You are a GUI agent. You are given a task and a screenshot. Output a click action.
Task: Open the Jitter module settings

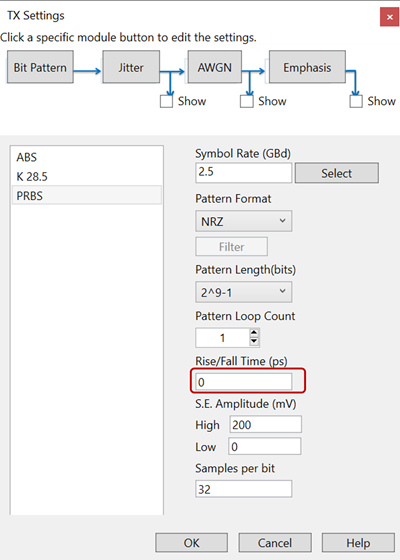131,67
